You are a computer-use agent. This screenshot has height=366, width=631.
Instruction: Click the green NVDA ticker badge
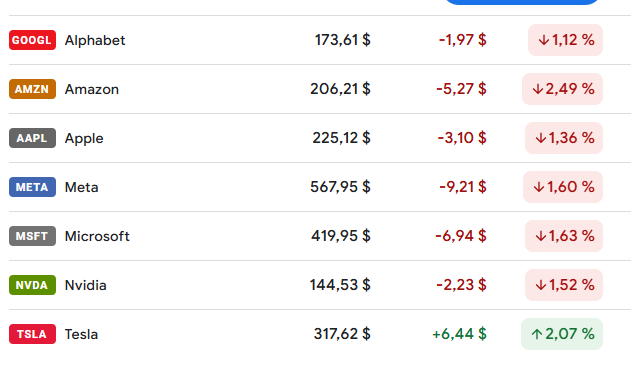tap(32, 285)
